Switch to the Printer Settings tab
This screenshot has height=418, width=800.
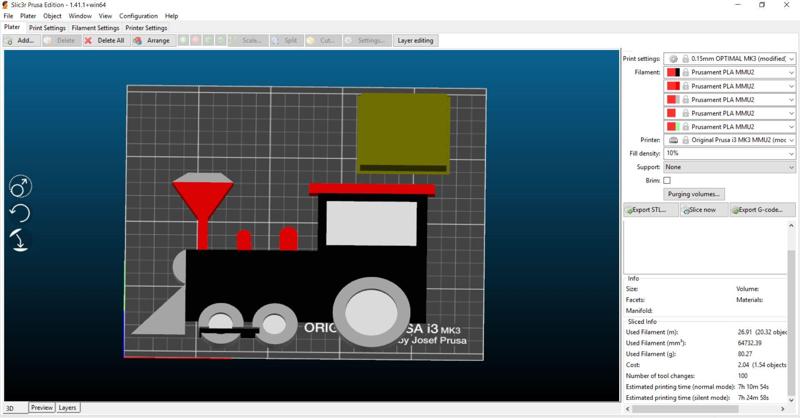click(x=146, y=28)
